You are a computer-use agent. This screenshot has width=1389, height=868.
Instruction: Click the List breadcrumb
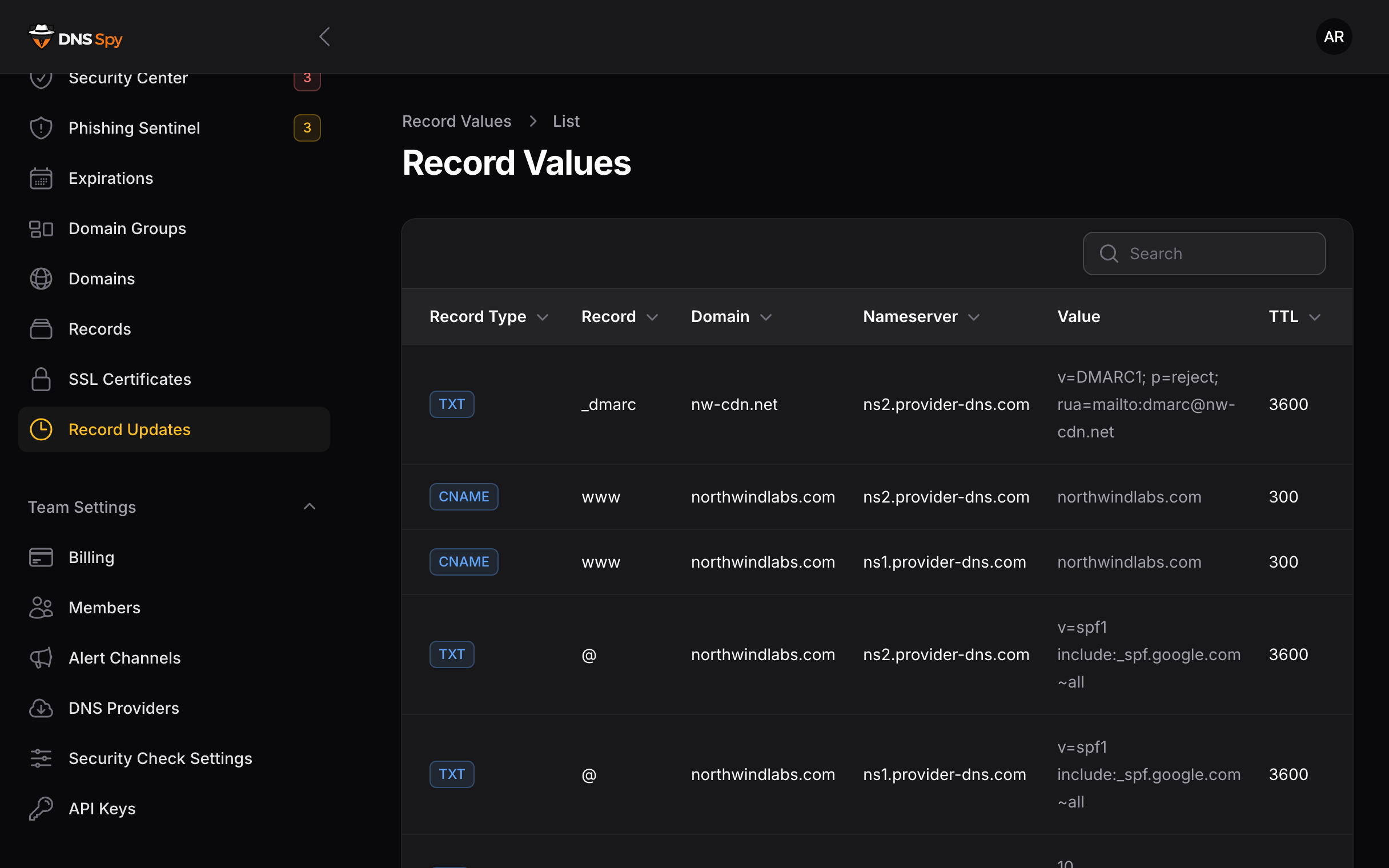tap(566, 121)
